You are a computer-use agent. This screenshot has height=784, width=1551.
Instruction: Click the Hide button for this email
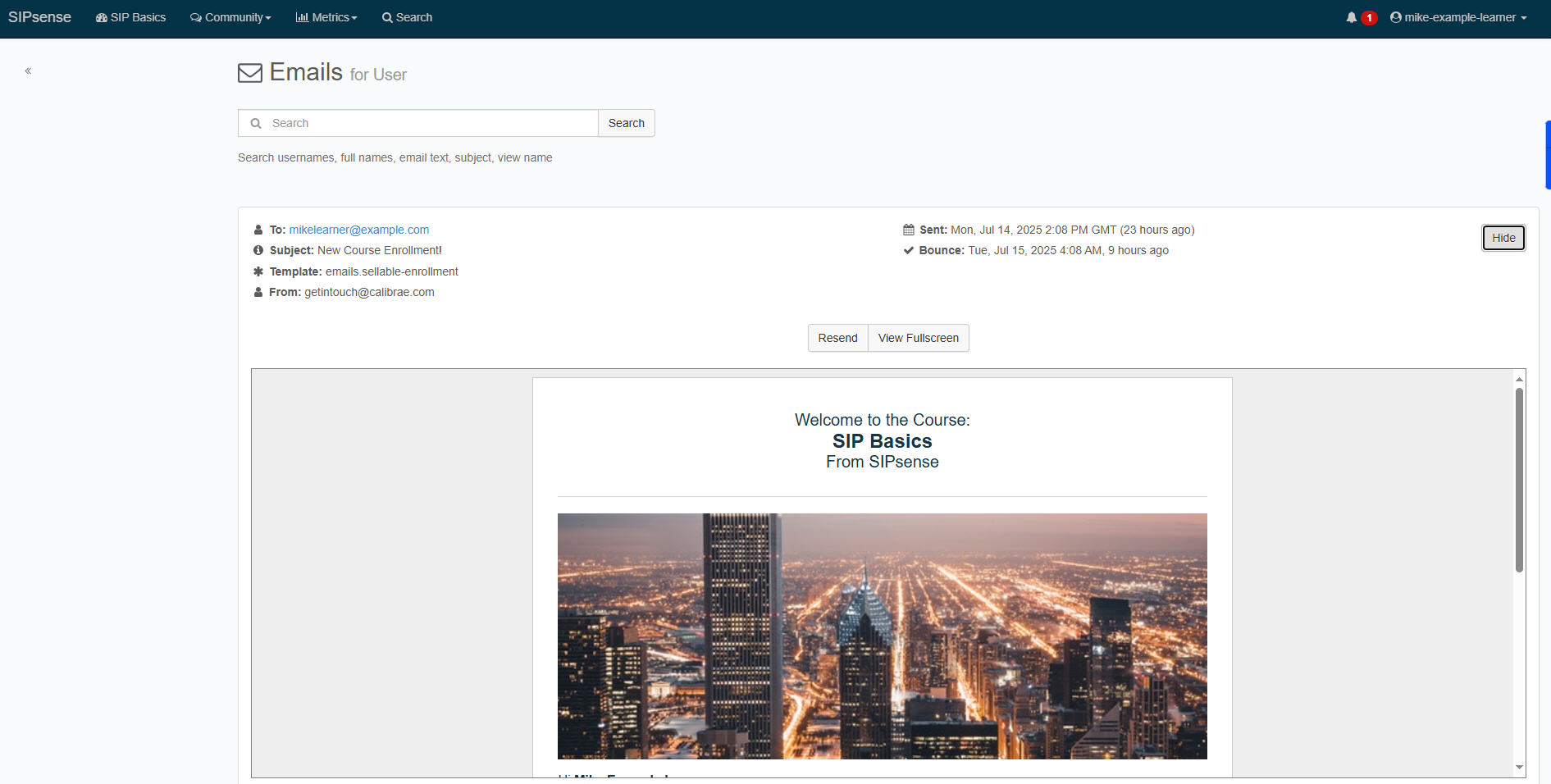coord(1503,238)
